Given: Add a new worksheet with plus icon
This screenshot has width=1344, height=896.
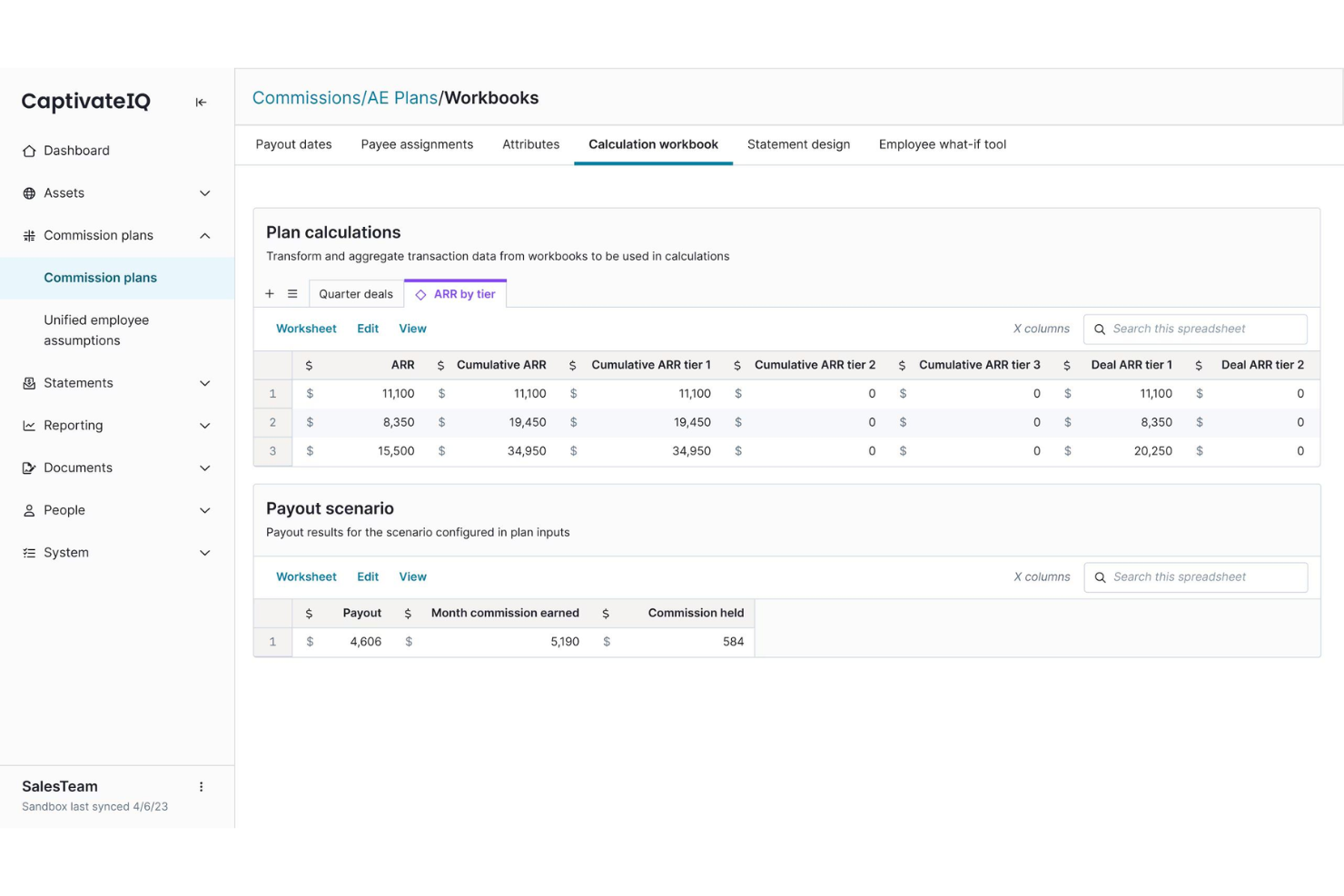Looking at the screenshot, I should pyautogui.click(x=270, y=294).
